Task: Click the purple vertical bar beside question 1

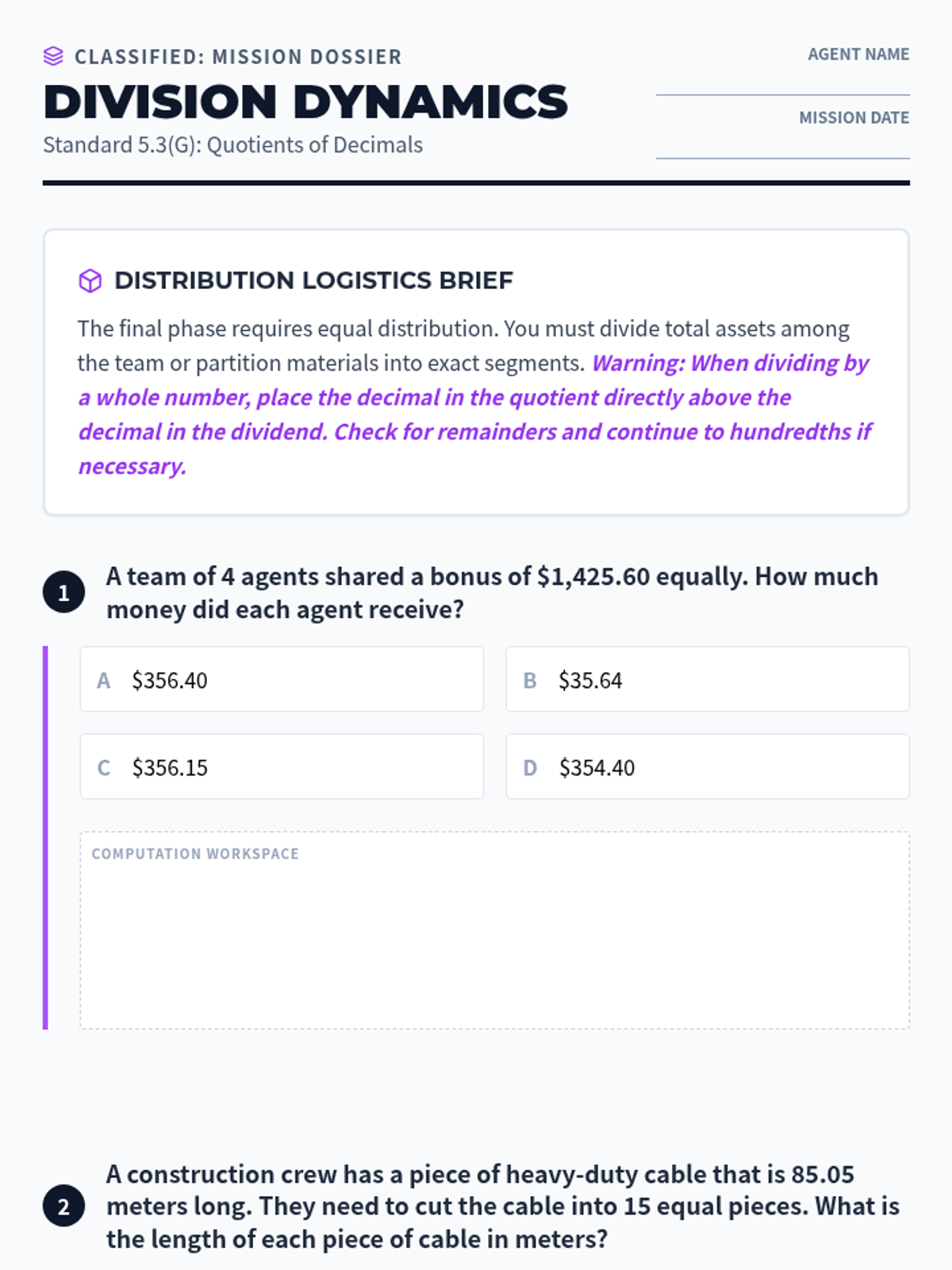Action: [x=45, y=838]
